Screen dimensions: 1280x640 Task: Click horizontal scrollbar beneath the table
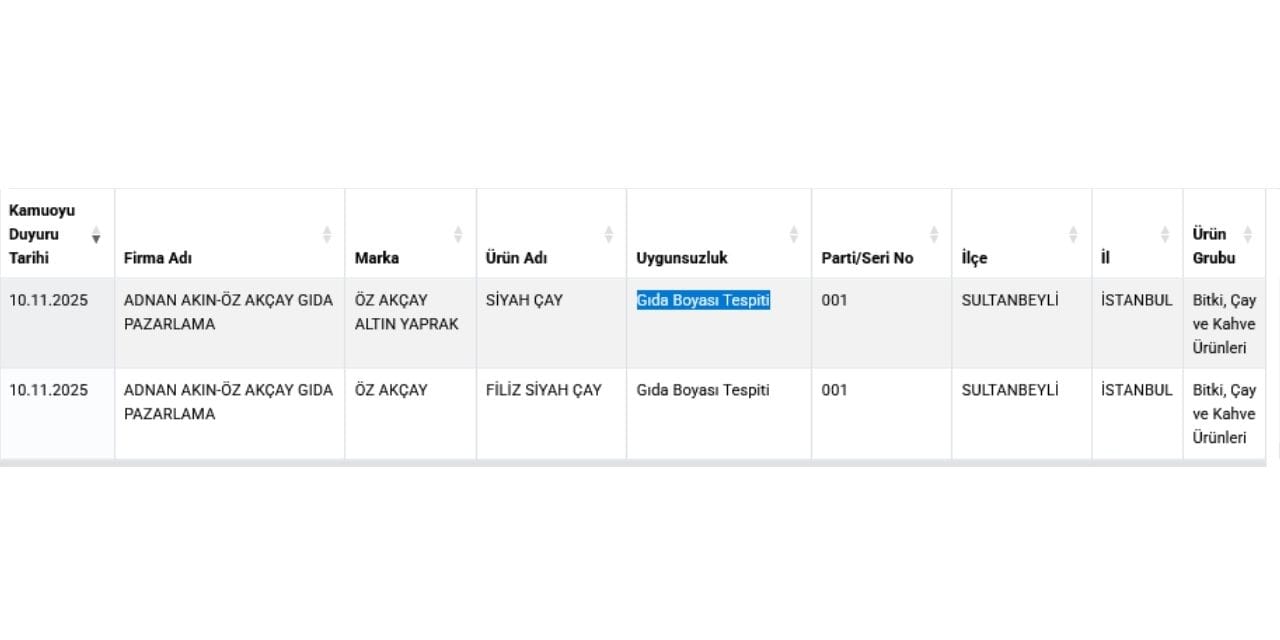click(x=632, y=463)
